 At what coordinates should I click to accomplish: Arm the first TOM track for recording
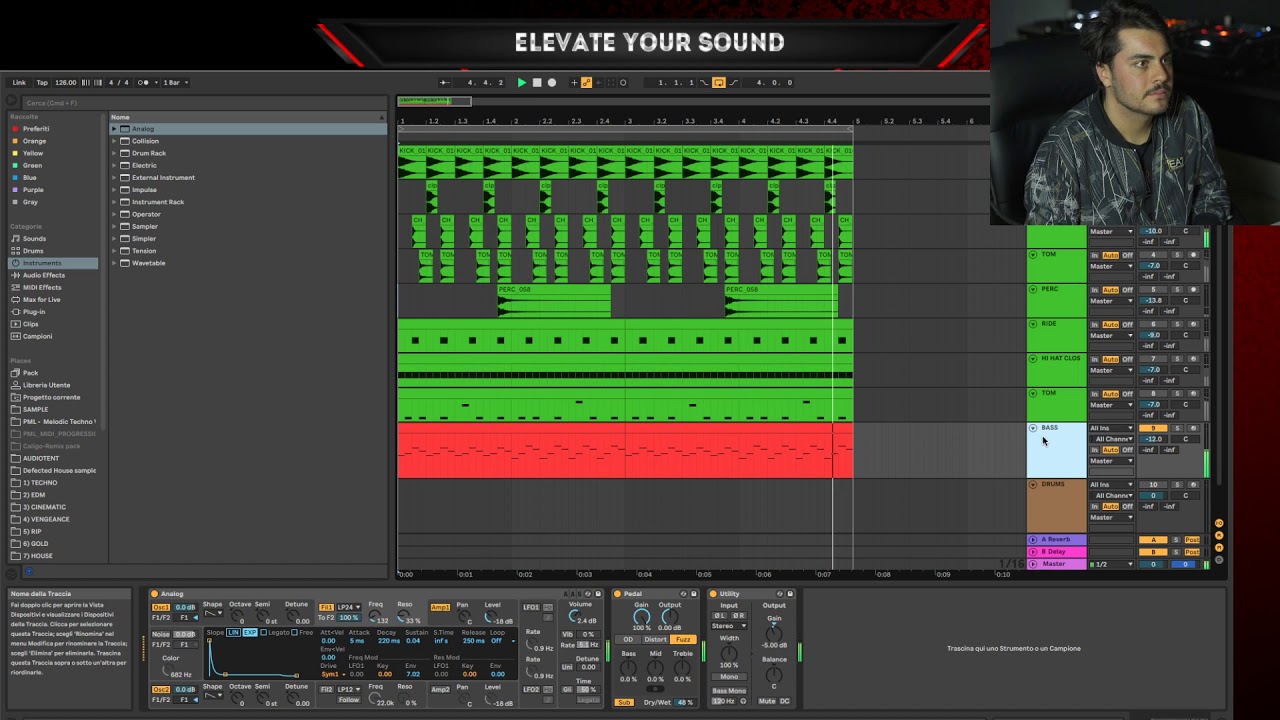1193,255
